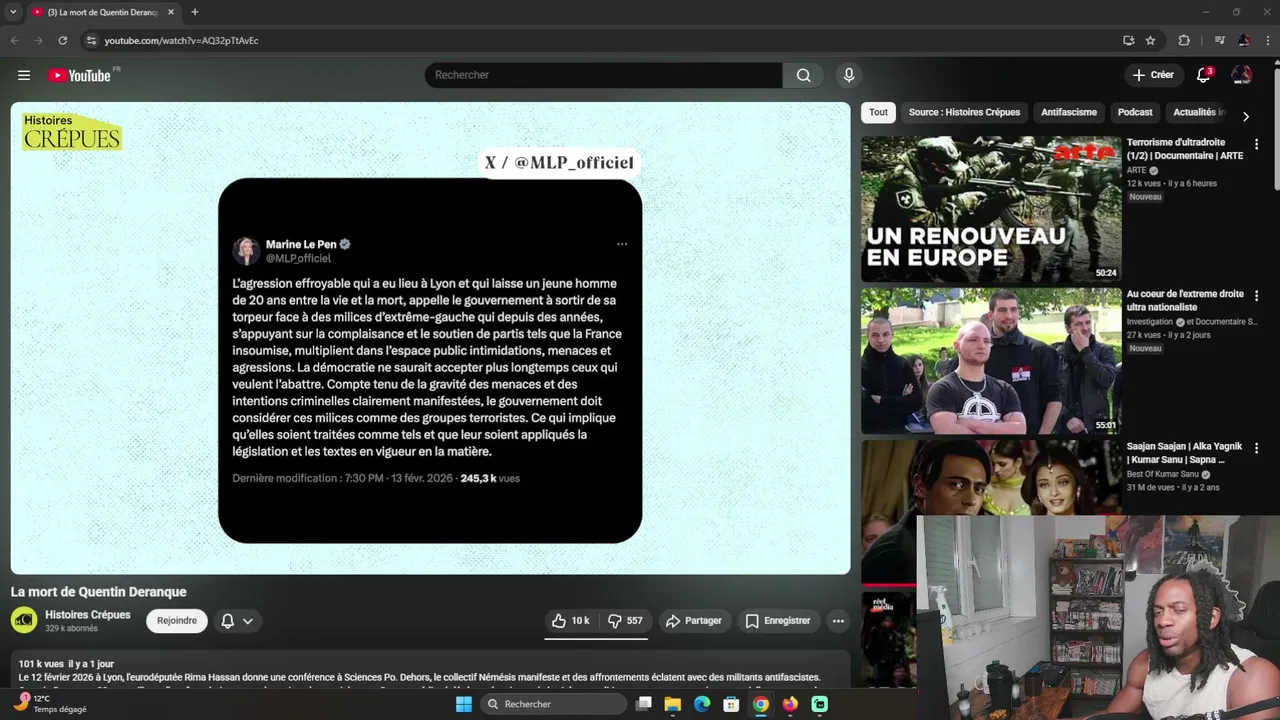
Task: Open options menu for Saajan Saajan video
Action: click(x=1256, y=448)
